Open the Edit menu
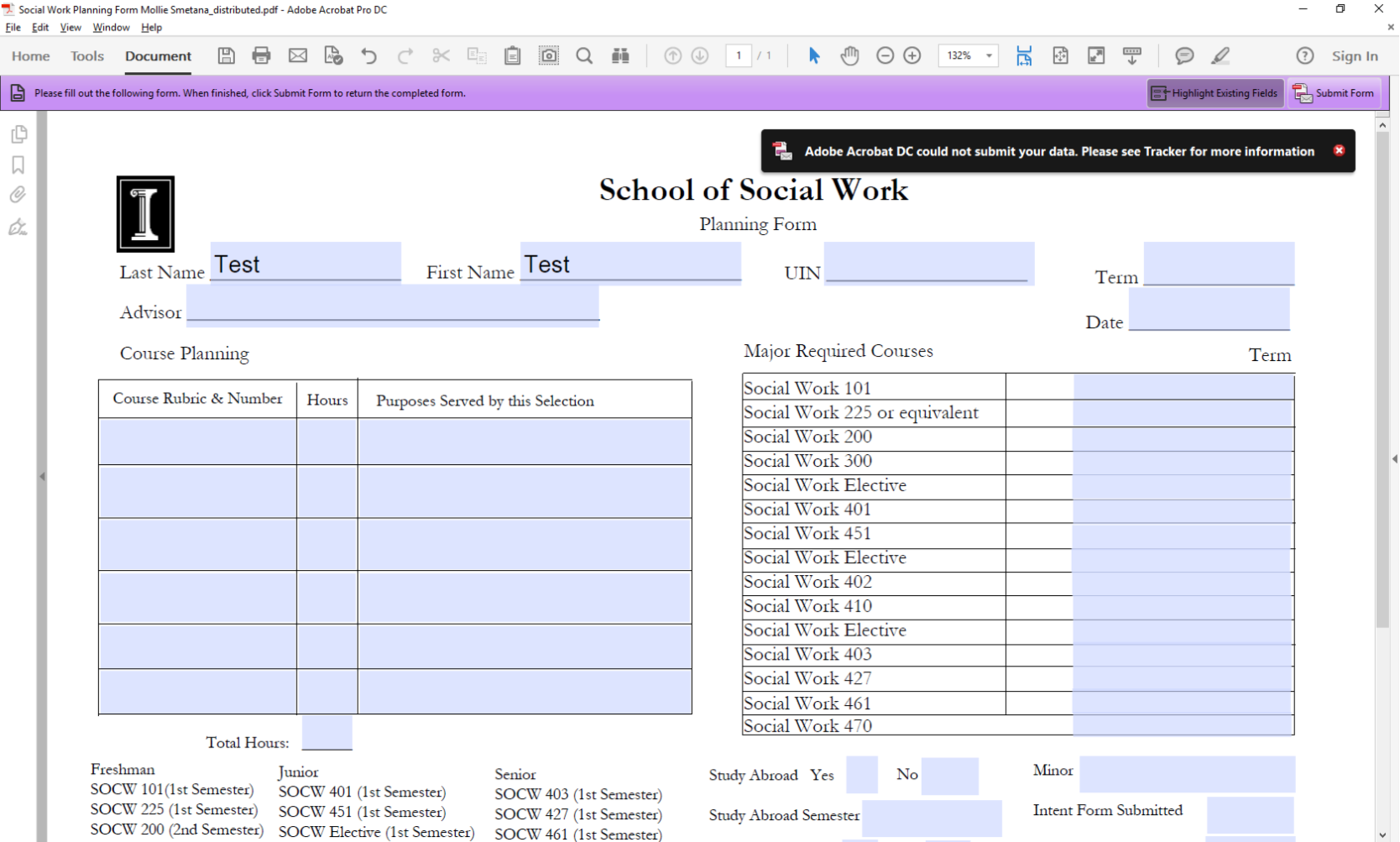This screenshot has width=1400, height=842. [x=40, y=28]
